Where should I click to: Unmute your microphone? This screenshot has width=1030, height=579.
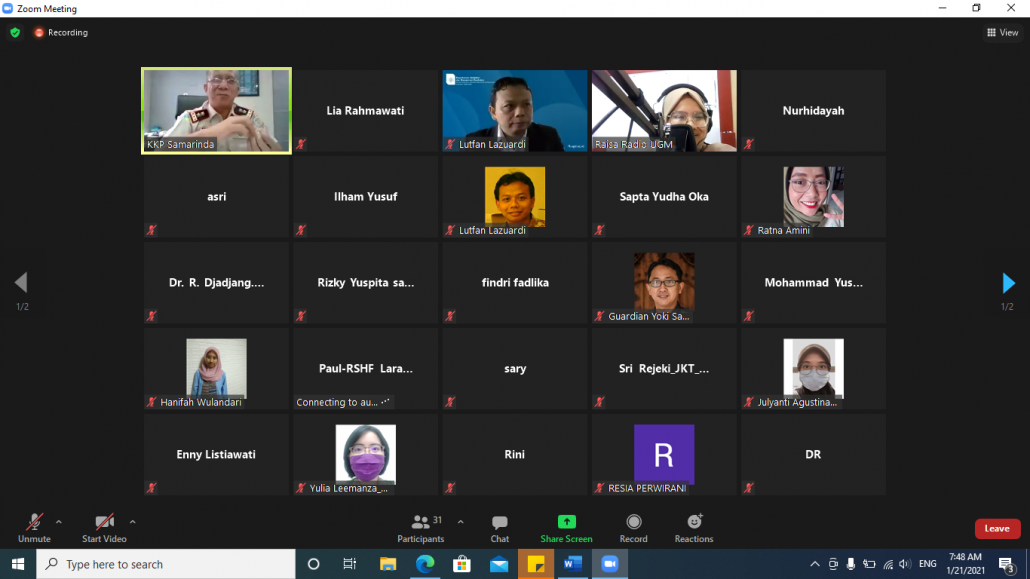coord(34,527)
